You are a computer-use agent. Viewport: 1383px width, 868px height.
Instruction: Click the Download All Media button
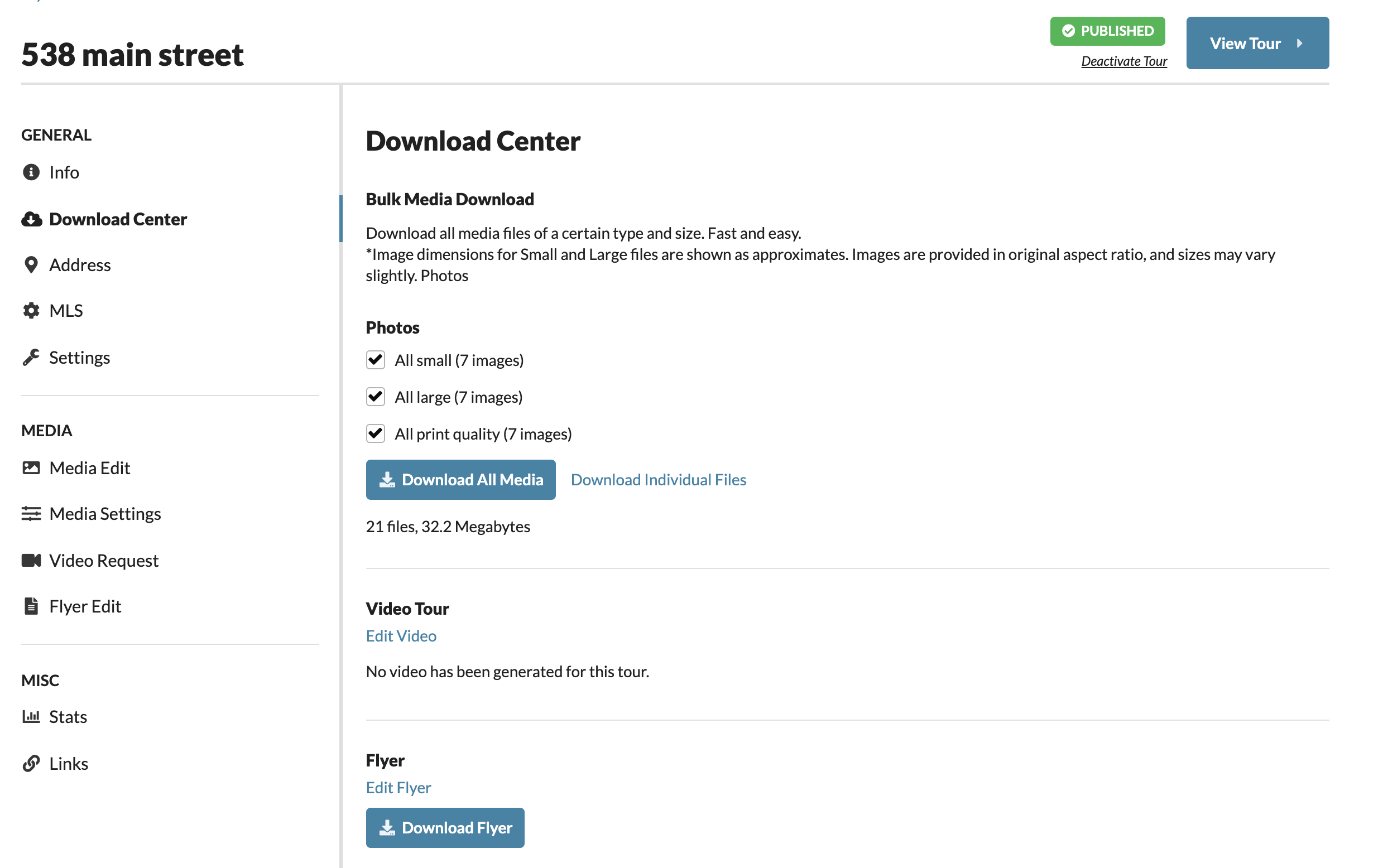[x=460, y=479]
